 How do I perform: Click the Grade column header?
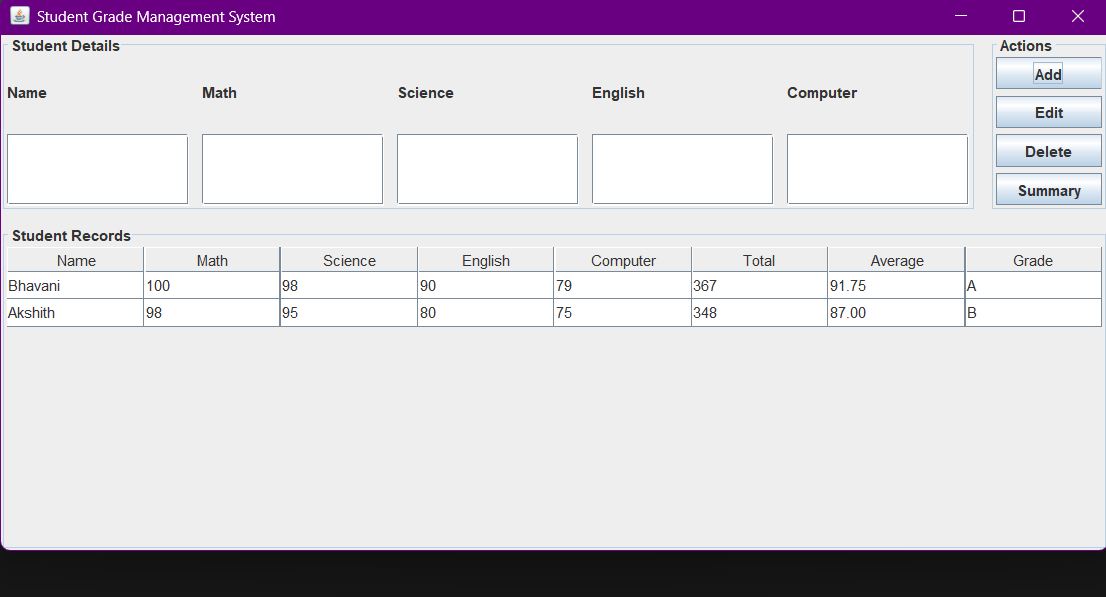click(1033, 261)
